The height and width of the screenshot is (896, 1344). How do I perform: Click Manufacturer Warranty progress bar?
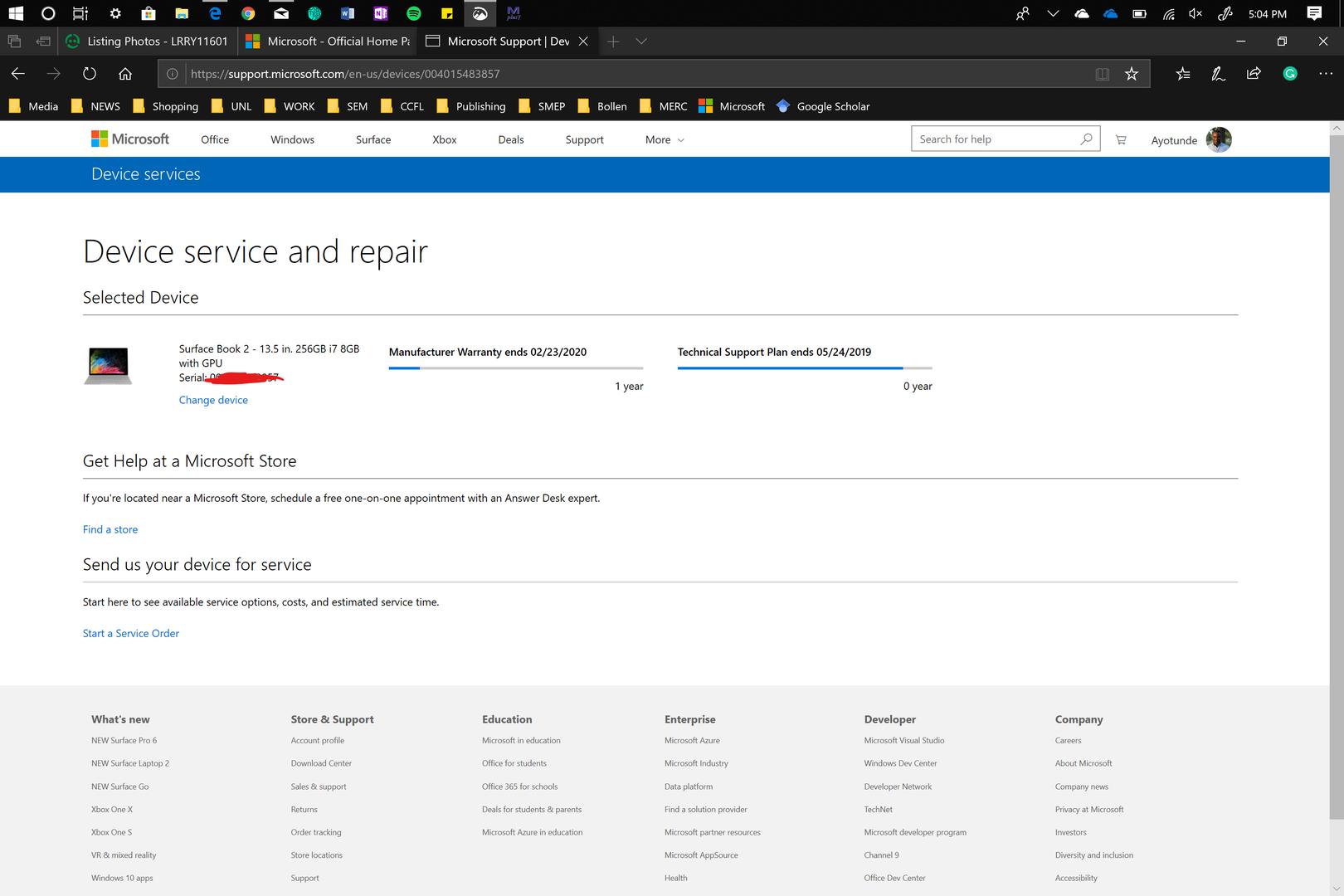(516, 368)
